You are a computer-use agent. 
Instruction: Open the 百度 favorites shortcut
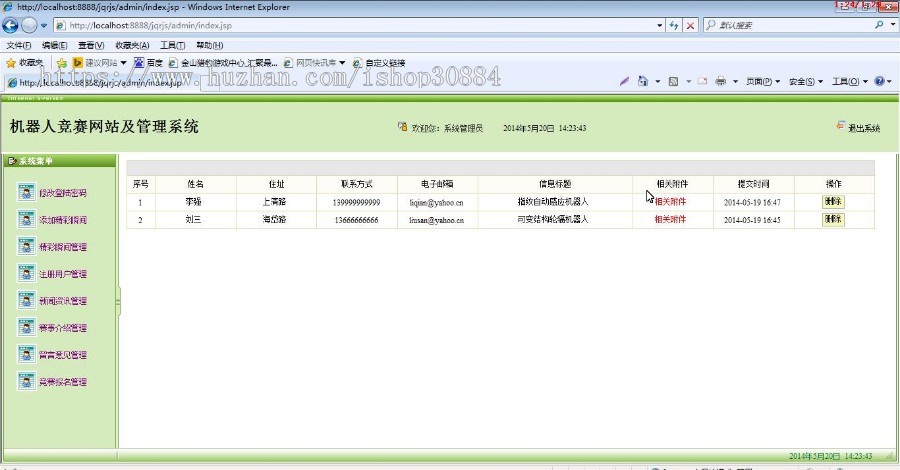[x=148, y=63]
